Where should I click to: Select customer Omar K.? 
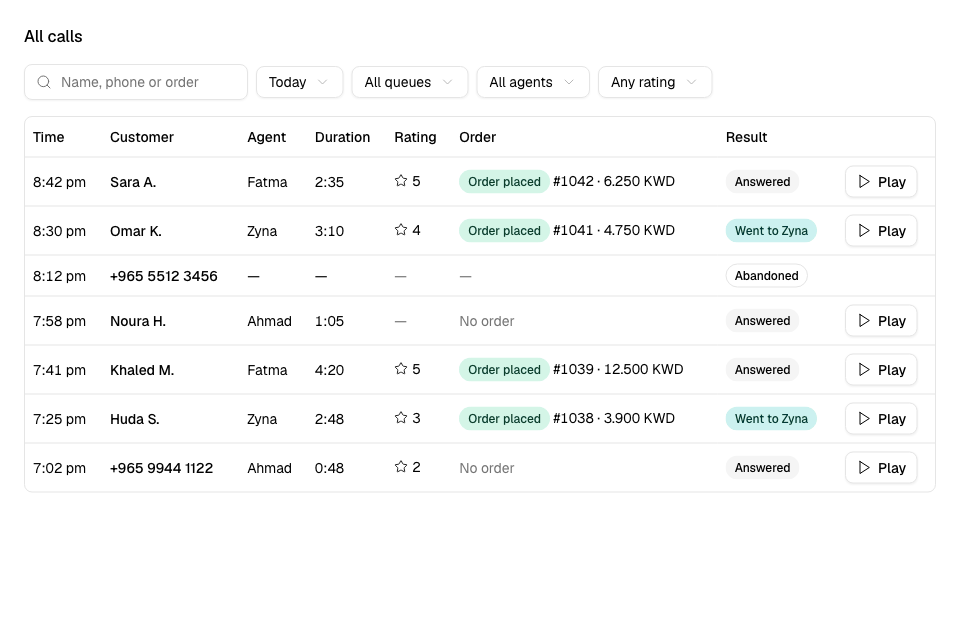[x=136, y=231]
